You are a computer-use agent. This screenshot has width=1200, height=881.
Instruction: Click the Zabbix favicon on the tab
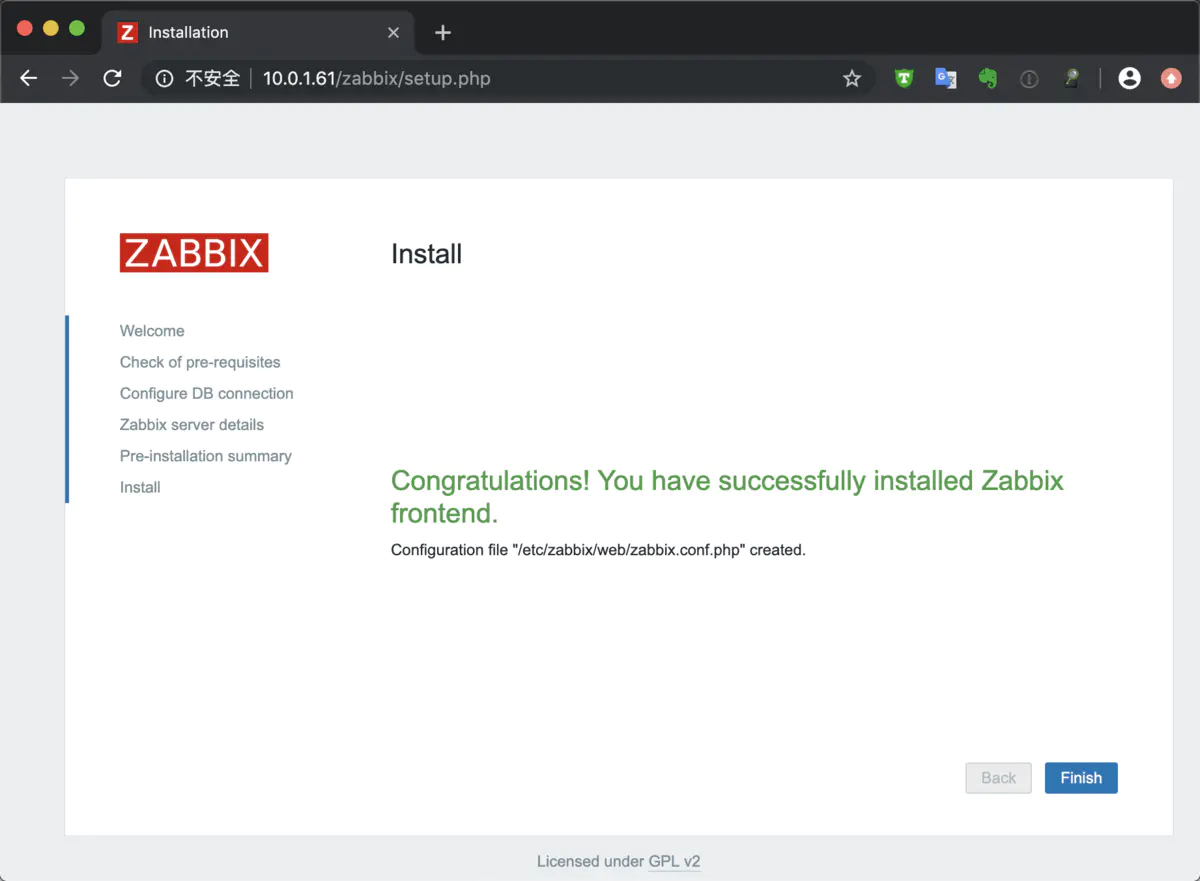tap(127, 32)
